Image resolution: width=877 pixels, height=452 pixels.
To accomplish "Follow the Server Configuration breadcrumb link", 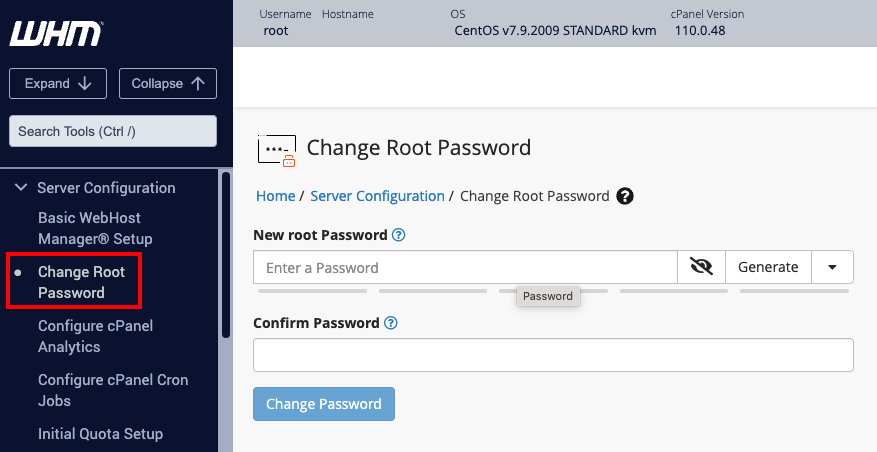I will pos(377,196).
